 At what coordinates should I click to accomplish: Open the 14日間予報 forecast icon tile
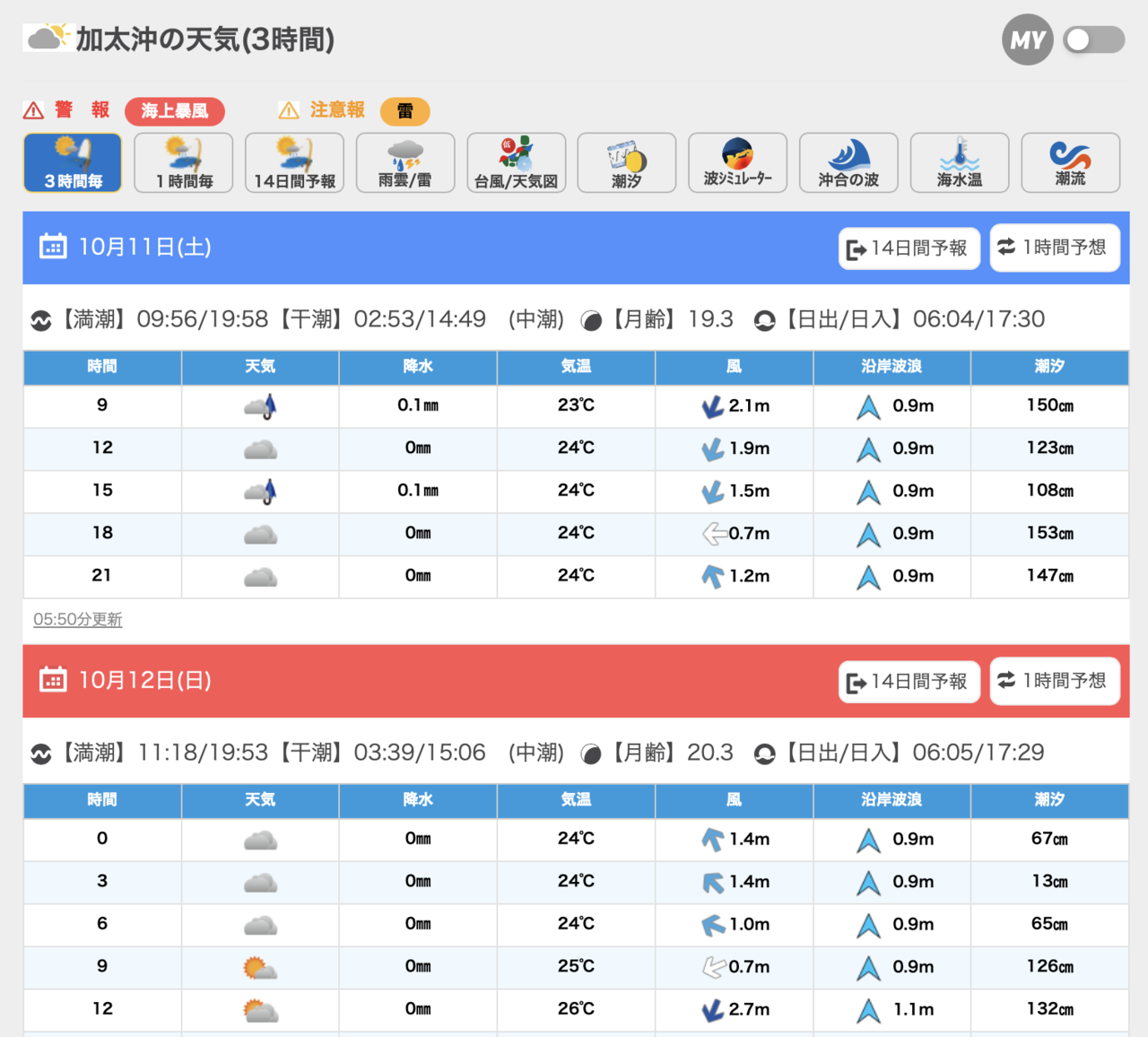coord(294,162)
